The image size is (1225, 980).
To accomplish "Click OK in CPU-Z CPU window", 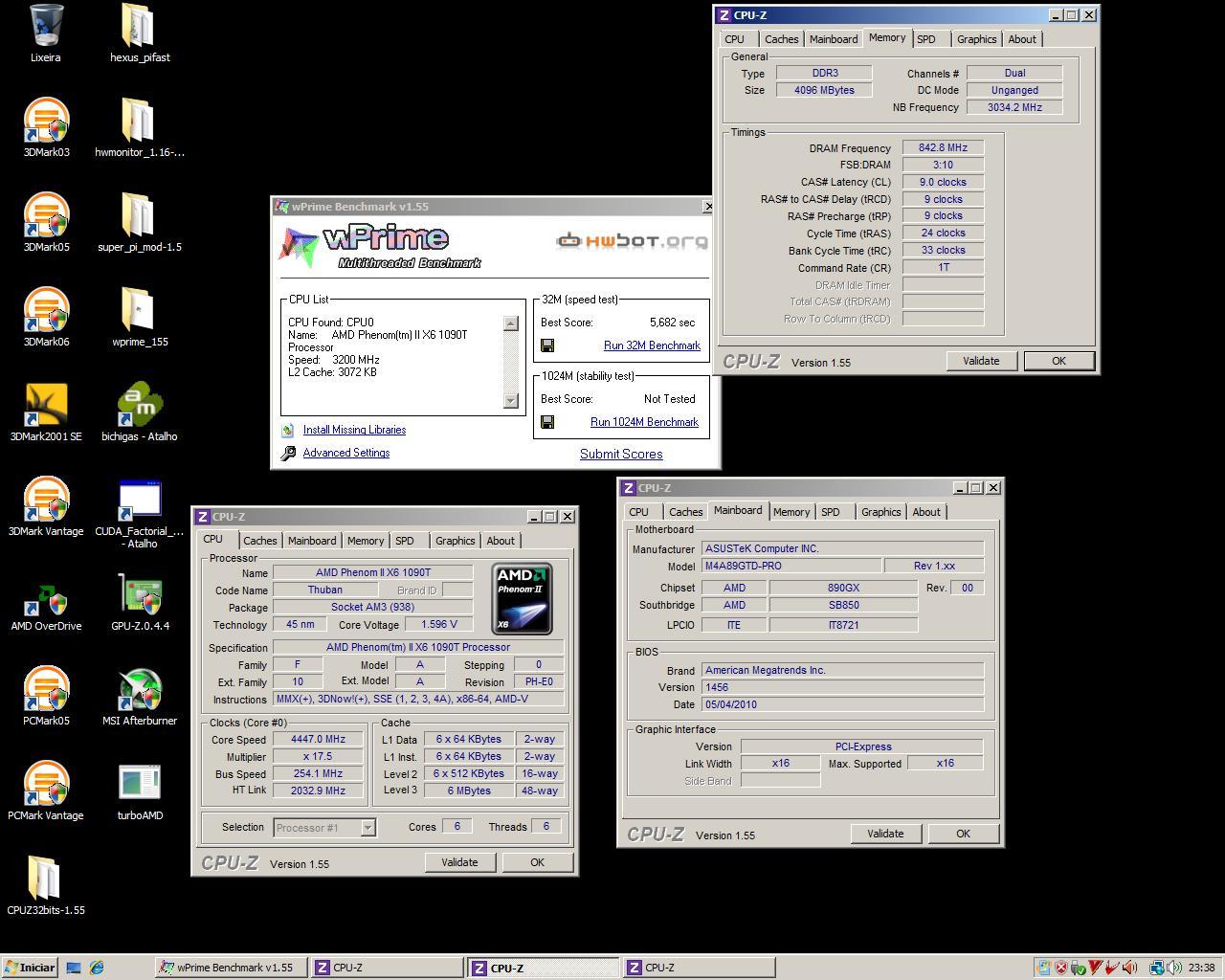I will coord(537,862).
